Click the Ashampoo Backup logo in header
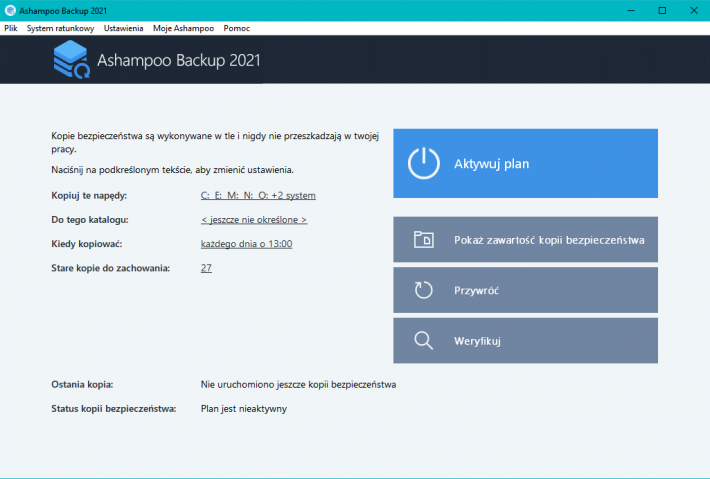The image size is (710, 479). pos(72,59)
